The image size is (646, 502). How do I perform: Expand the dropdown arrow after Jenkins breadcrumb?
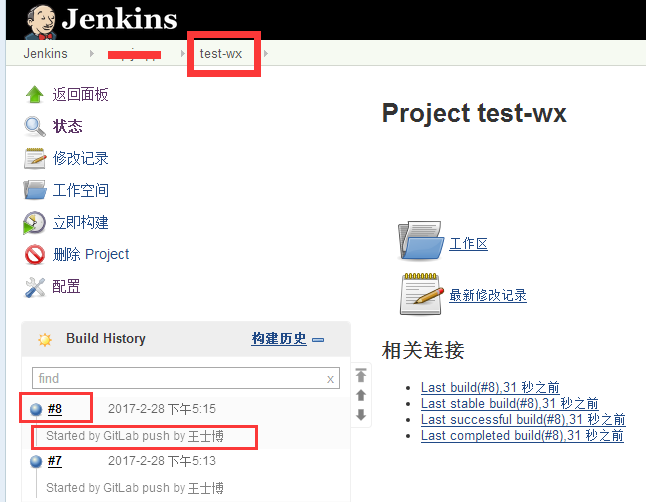(x=92, y=53)
